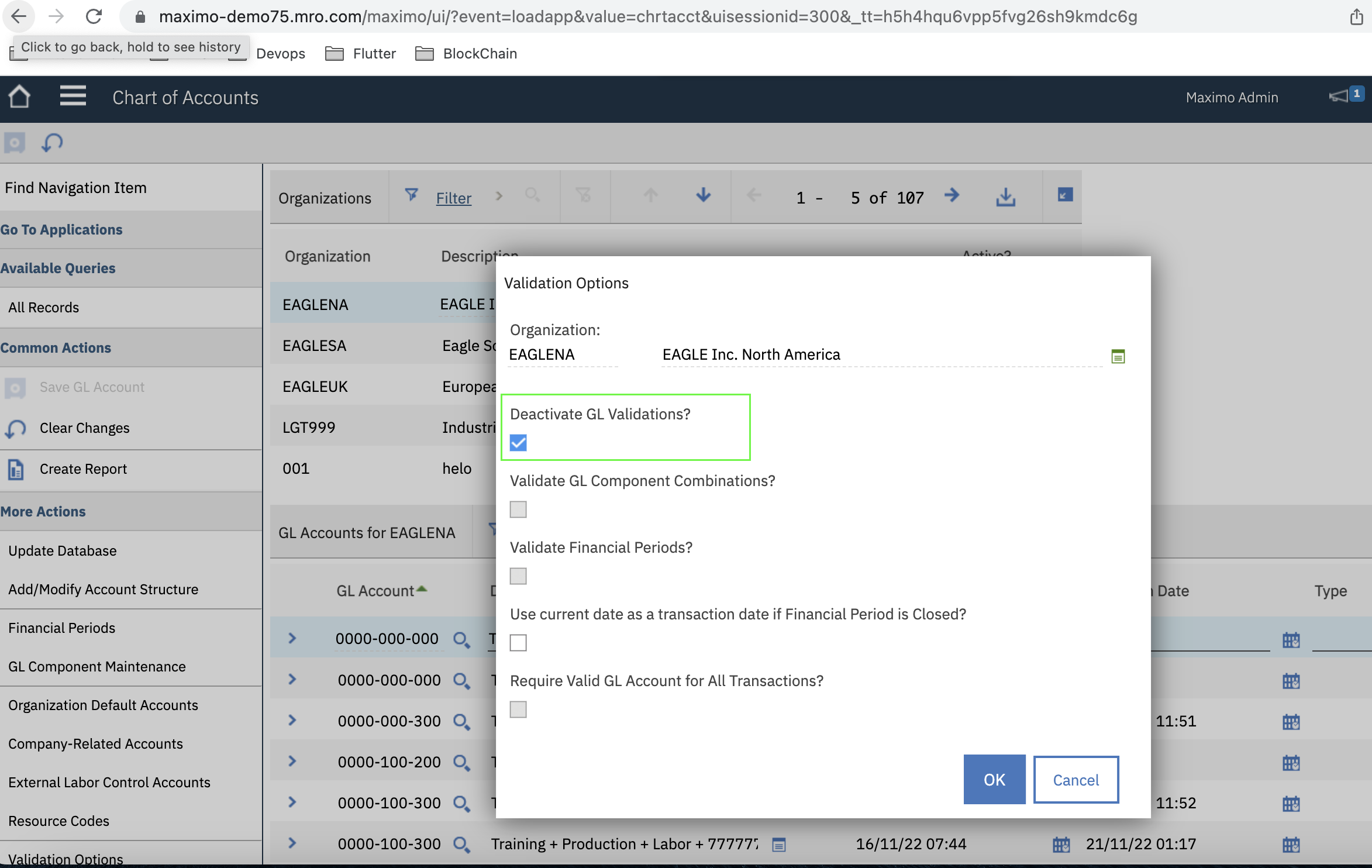The image size is (1372, 868).
Task: Click next page arrow in Organizations table
Action: click(952, 196)
